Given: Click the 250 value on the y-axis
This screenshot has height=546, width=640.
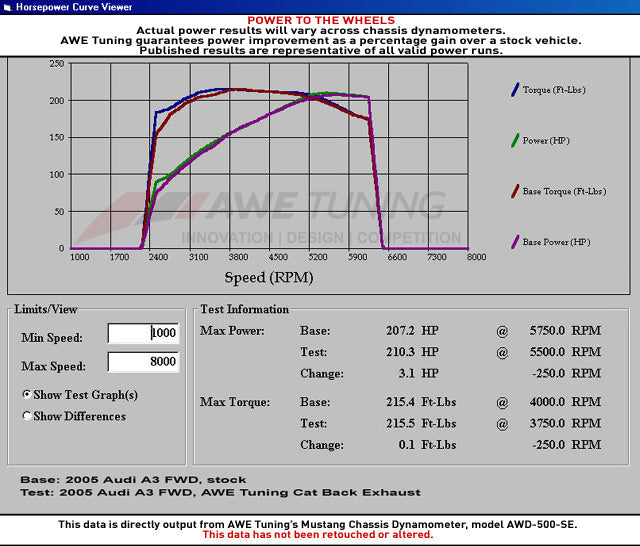Looking at the screenshot, I should pos(57,63).
